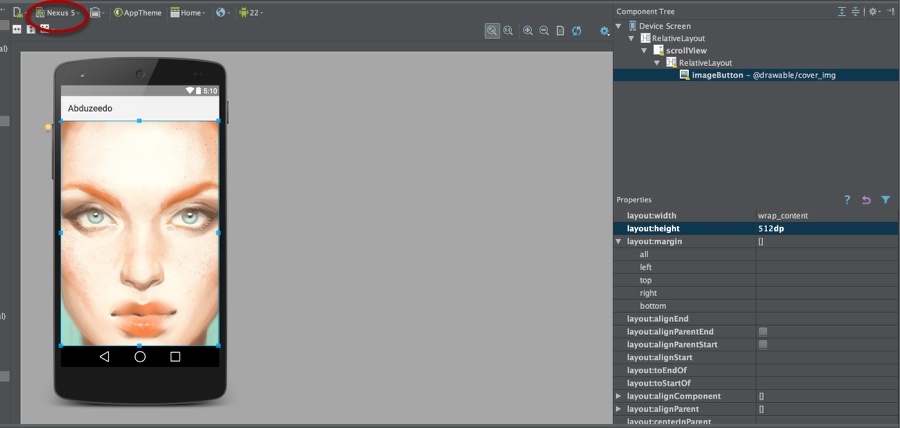Image resolution: width=900 pixels, height=428 pixels.
Task: Click the right-middle resize handle of the image
Action: (x=219, y=233)
